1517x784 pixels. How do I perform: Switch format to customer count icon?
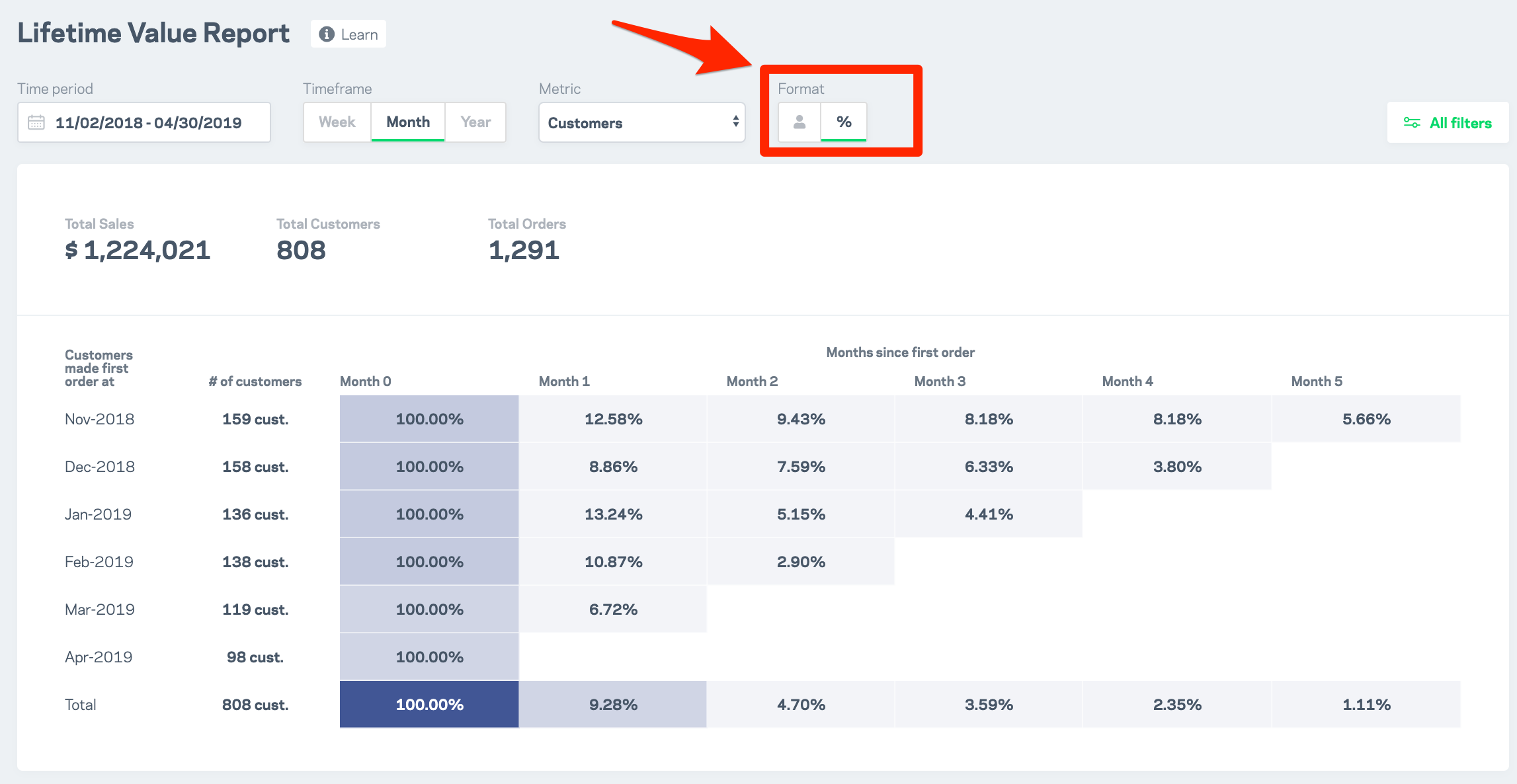point(799,122)
